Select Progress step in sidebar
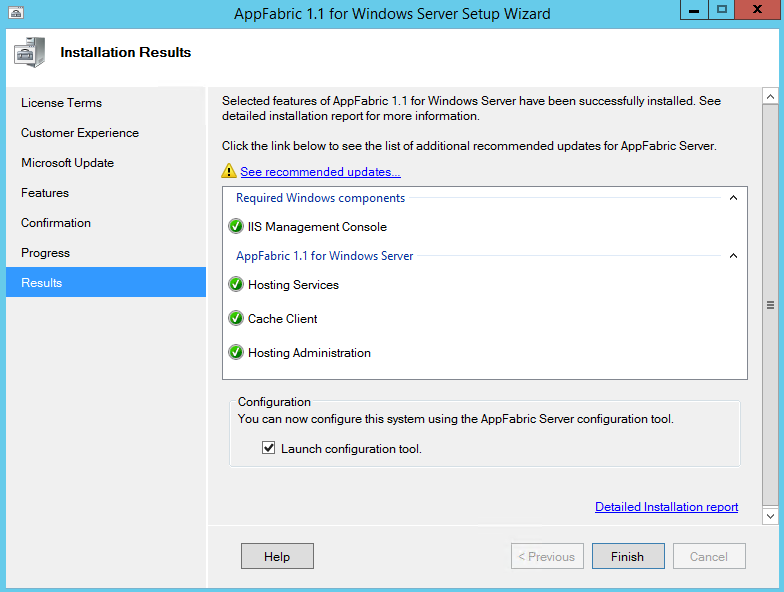The height and width of the screenshot is (592, 784). [106, 252]
